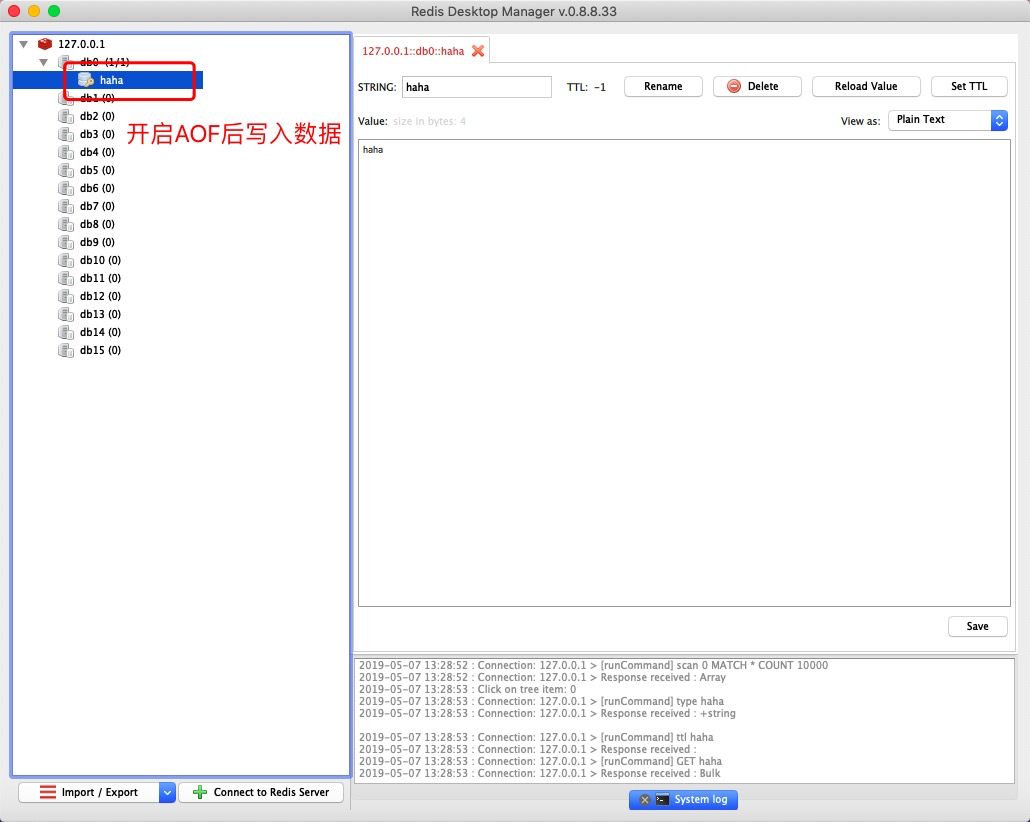This screenshot has height=822, width=1030.
Task: Collapse the db0 database node
Action: pos(43,62)
